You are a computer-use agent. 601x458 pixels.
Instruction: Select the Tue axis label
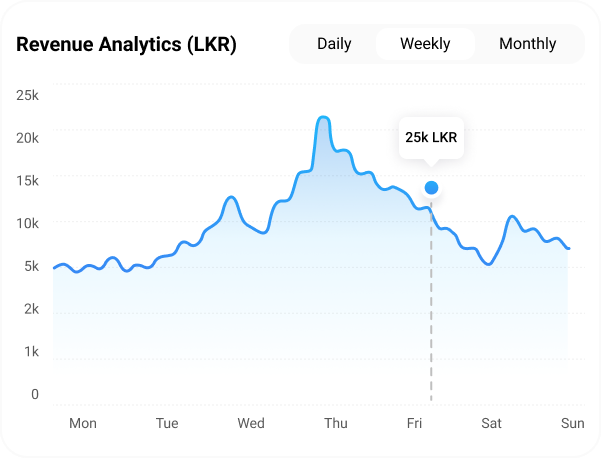[x=167, y=424]
